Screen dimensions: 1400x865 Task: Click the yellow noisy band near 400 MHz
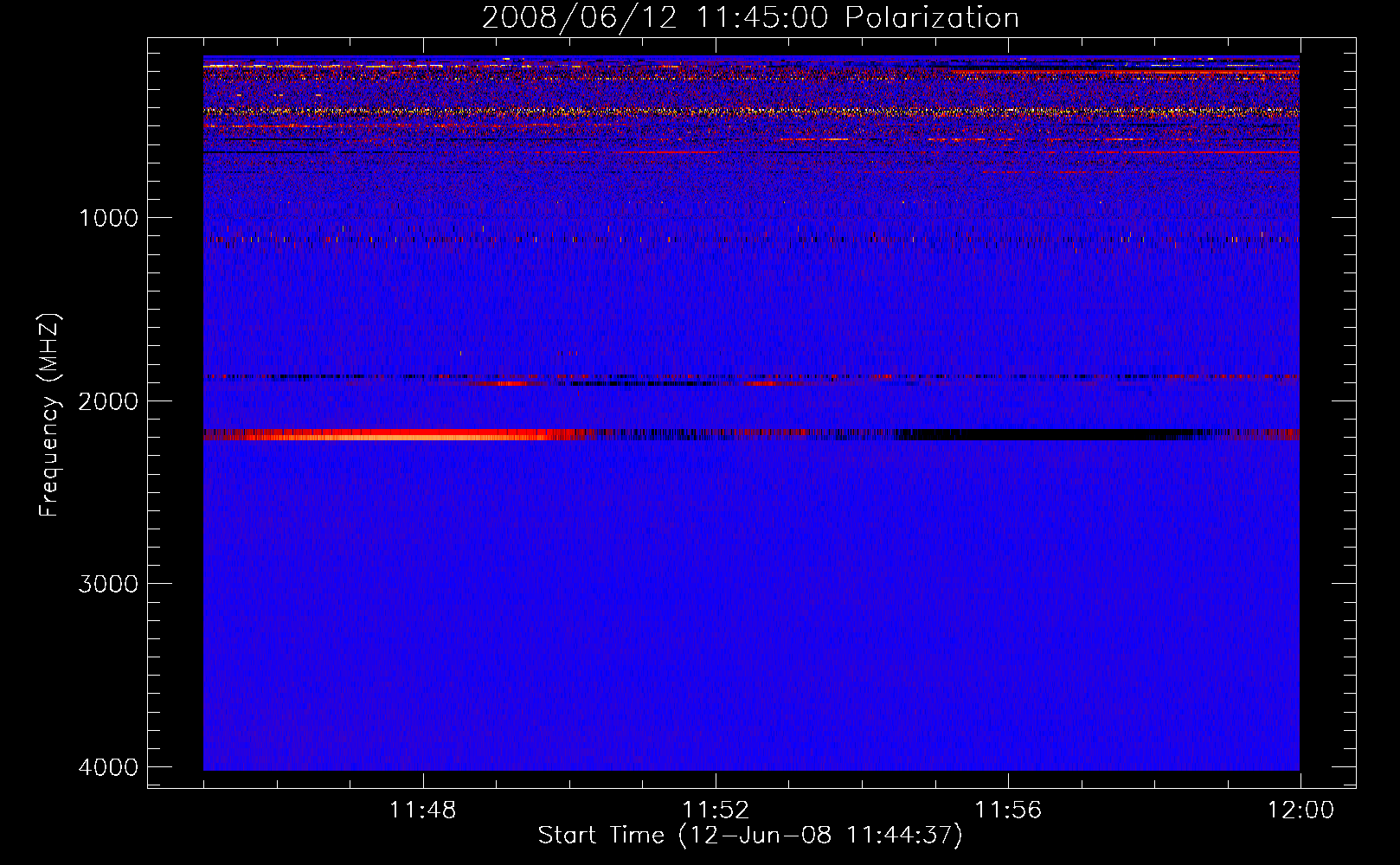[751, 112]
